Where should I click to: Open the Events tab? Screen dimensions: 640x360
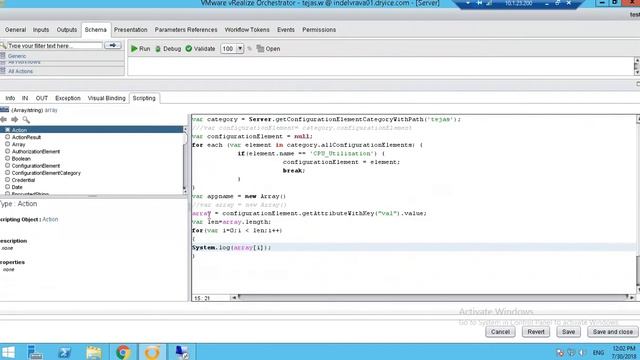[x=286, y=30]
